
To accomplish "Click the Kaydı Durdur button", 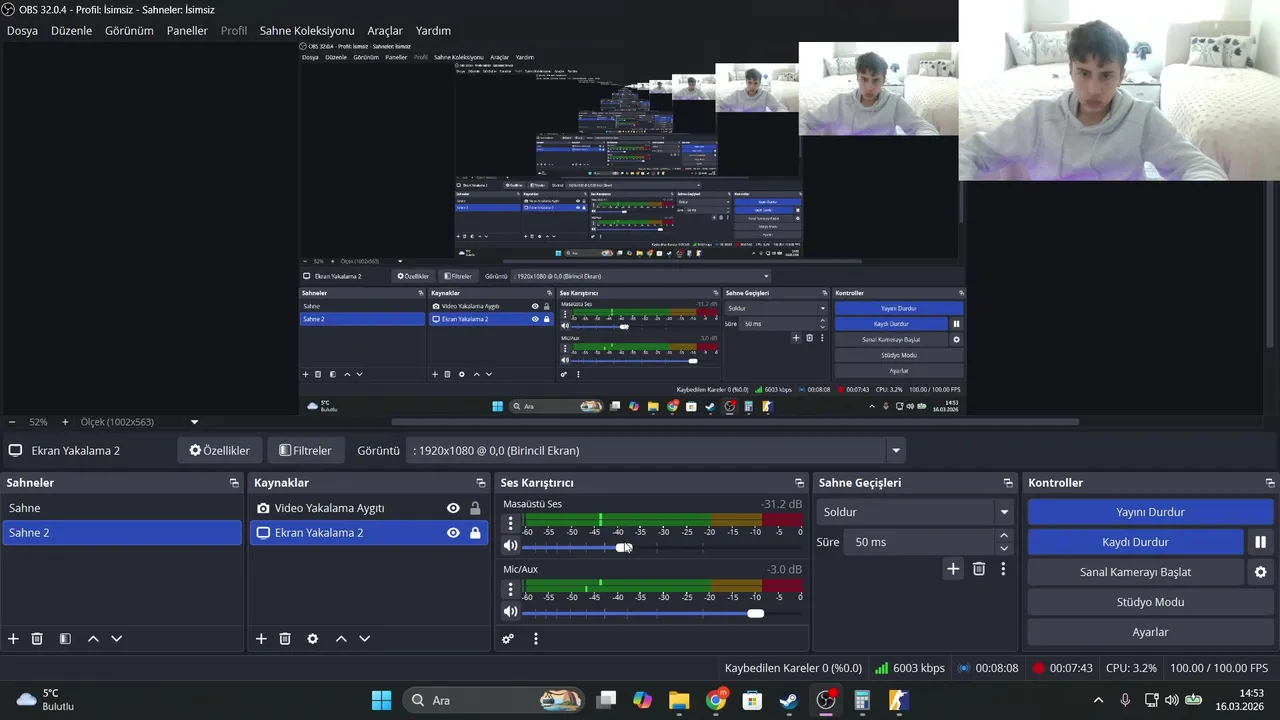I will point(1135,542).
